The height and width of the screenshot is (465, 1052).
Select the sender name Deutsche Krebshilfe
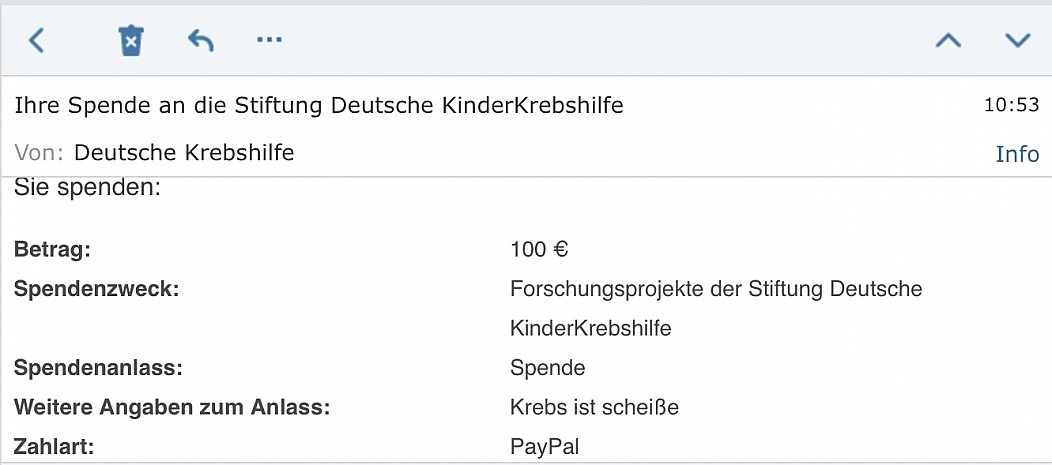[184, 152]
